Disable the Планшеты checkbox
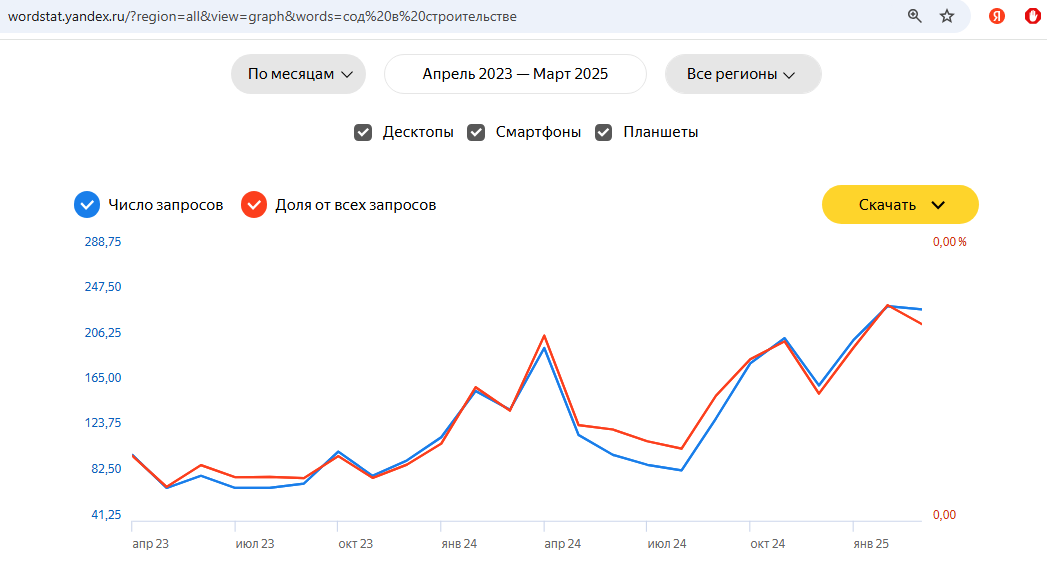Viewport: 1047px width, 579px height. 604,132
